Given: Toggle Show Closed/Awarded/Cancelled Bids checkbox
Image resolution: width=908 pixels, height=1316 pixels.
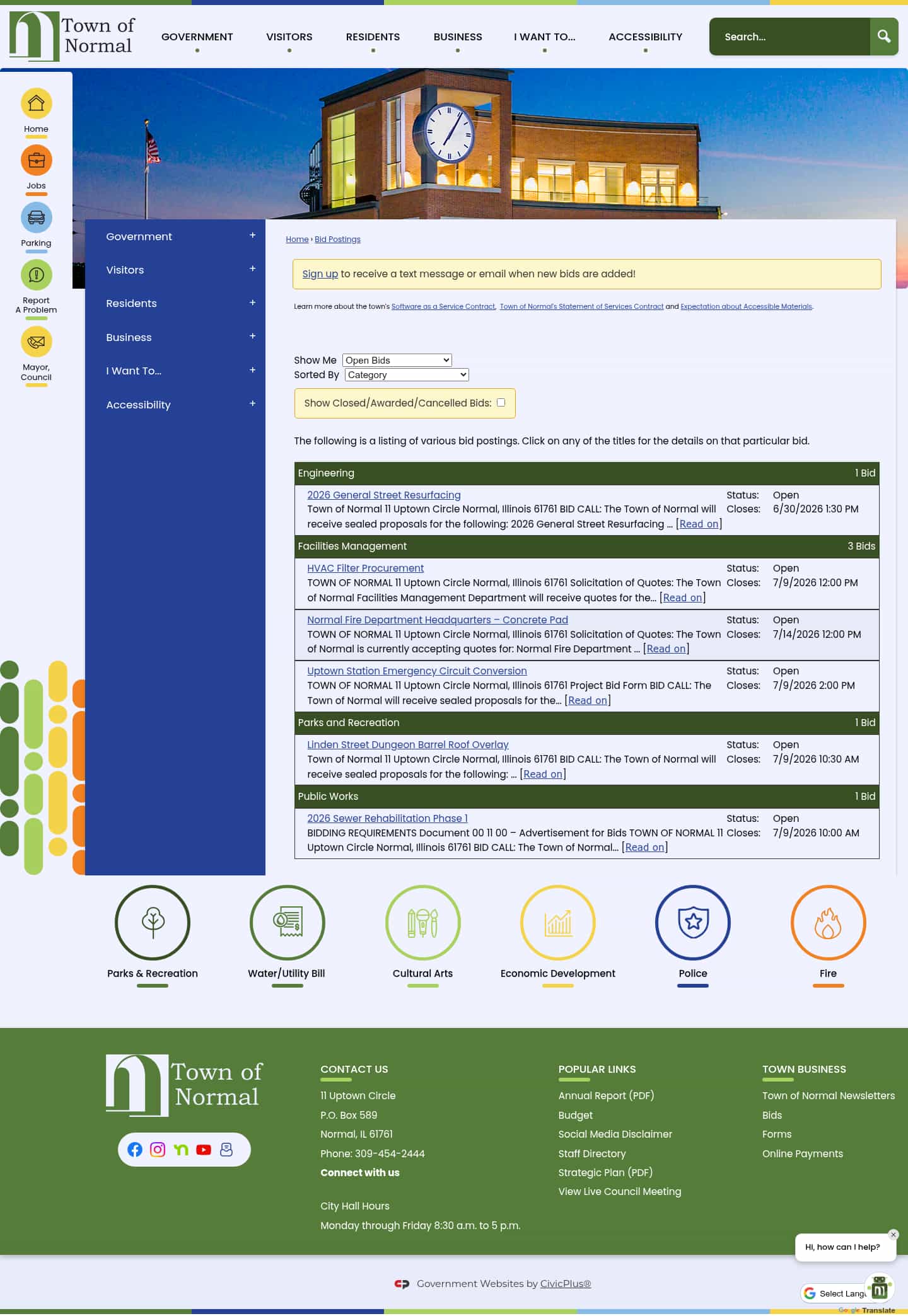Looking at the screenshot, I should coord(501,403).
